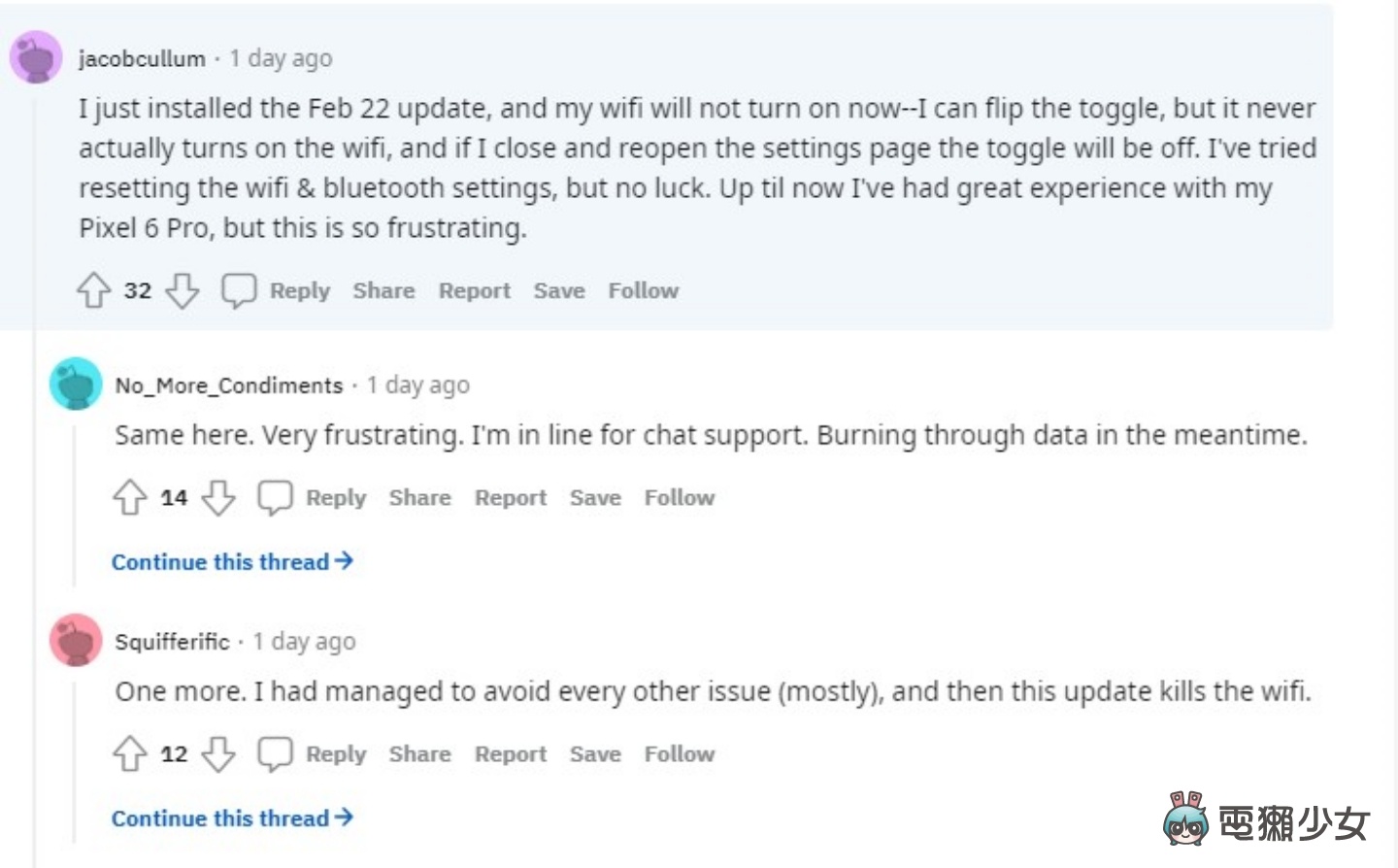Open jacobcullum's profile avatar
The width and height of the screenshot is (1398, 868).
point(36,56)
